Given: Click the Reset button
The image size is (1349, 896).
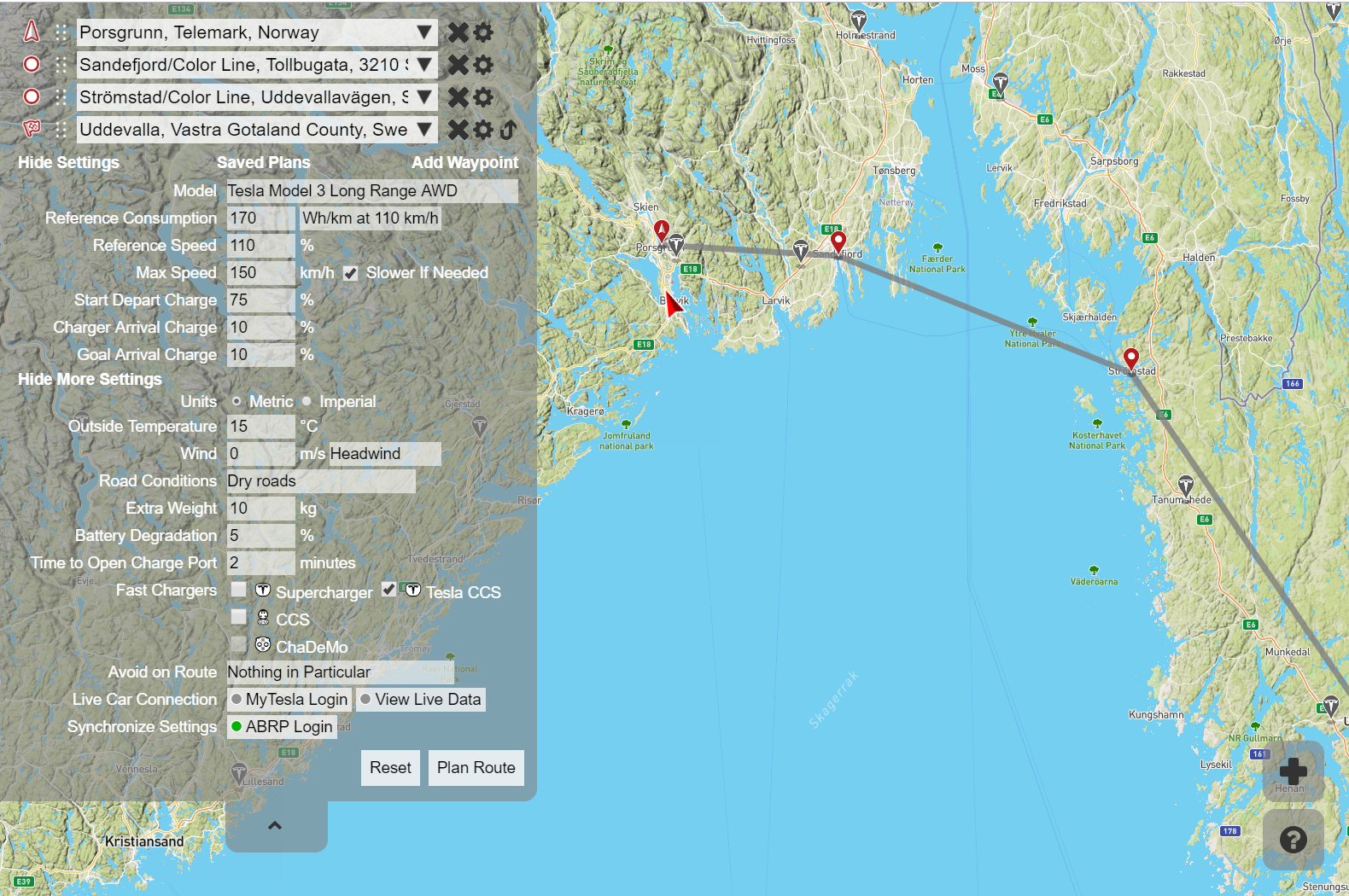Looking at the screenshot, I should [x=390, y=768].
